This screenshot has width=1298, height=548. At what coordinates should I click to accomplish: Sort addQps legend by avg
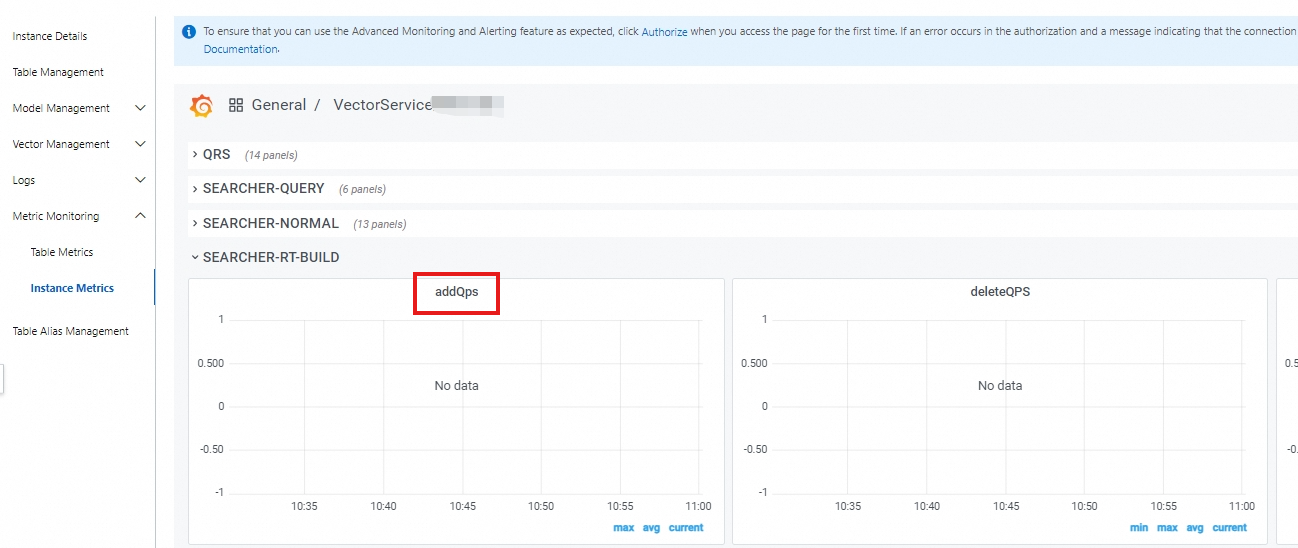point(651,528)
